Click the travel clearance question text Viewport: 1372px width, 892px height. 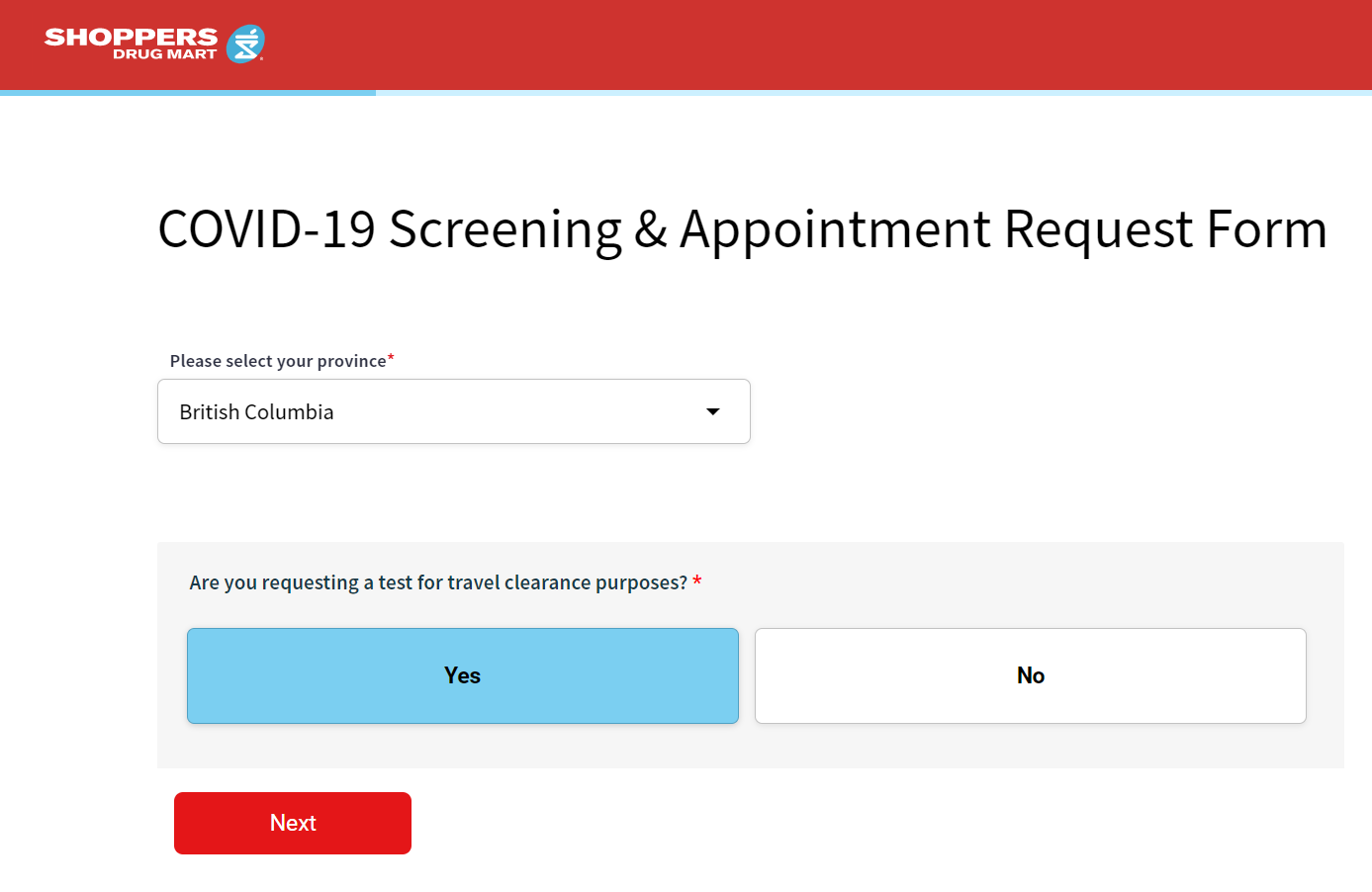437,582
